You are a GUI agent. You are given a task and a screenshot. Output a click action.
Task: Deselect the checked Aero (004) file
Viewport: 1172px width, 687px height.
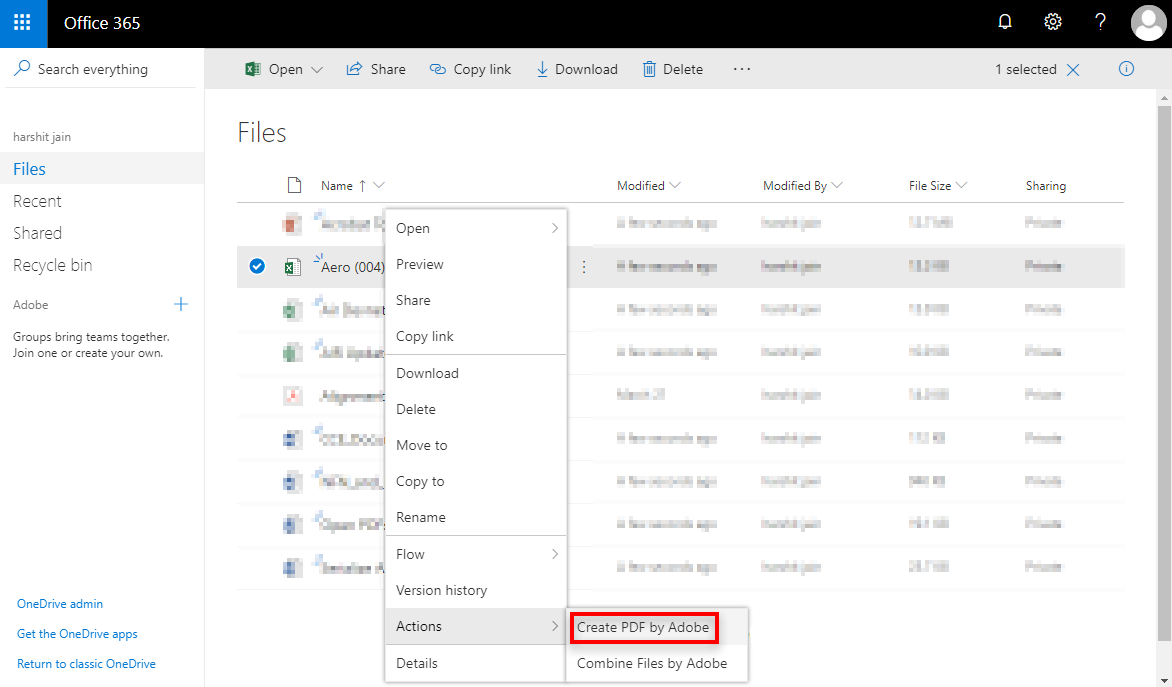(257, 265)
